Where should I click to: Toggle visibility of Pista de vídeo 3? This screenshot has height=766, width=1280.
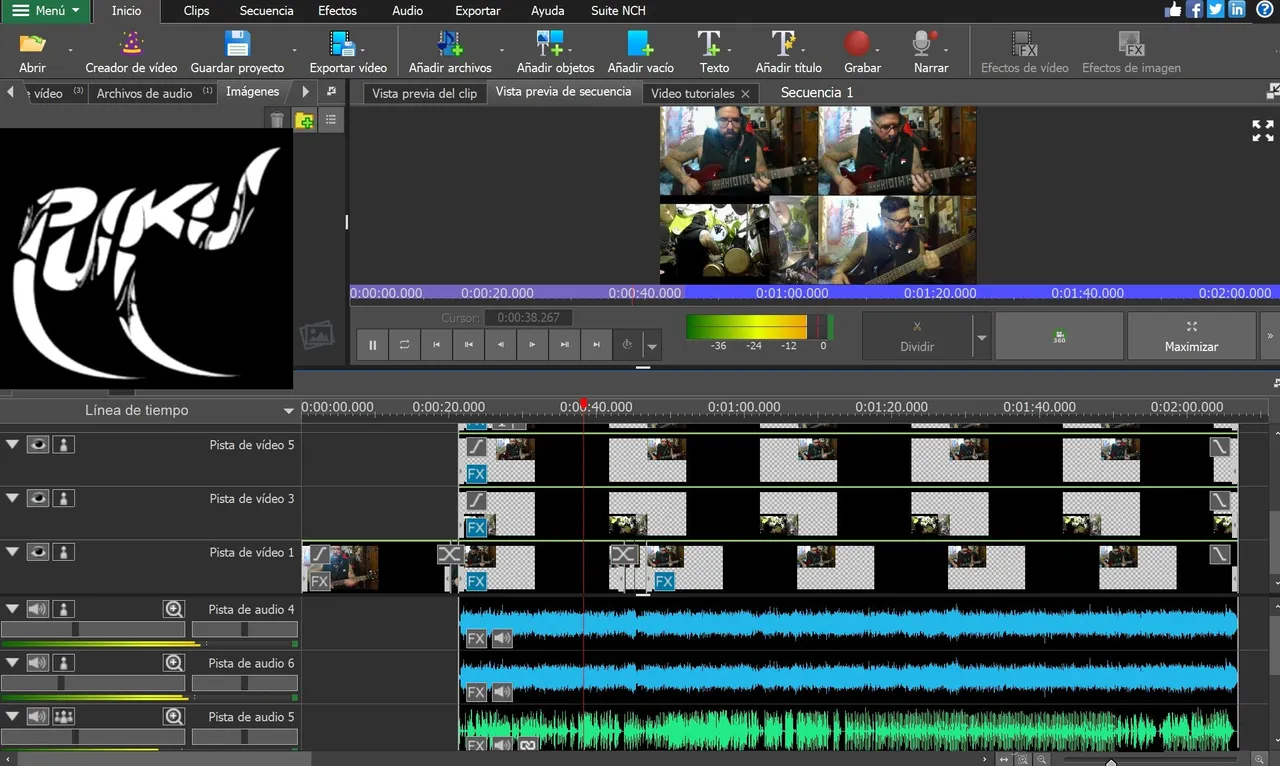coord(38,498)
